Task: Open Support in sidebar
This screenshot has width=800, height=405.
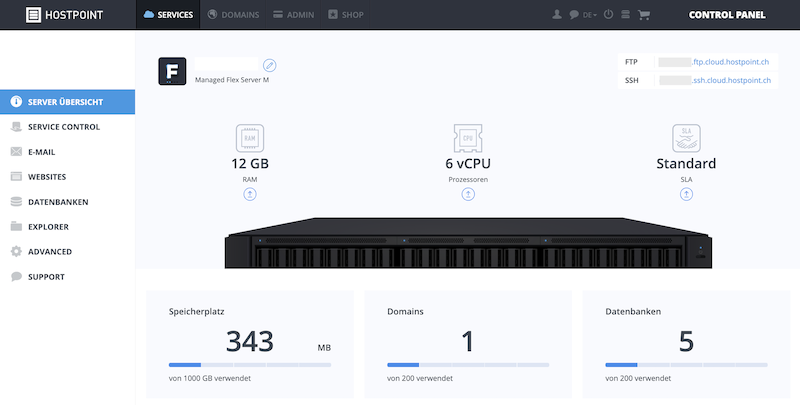Action: point(67,276)
